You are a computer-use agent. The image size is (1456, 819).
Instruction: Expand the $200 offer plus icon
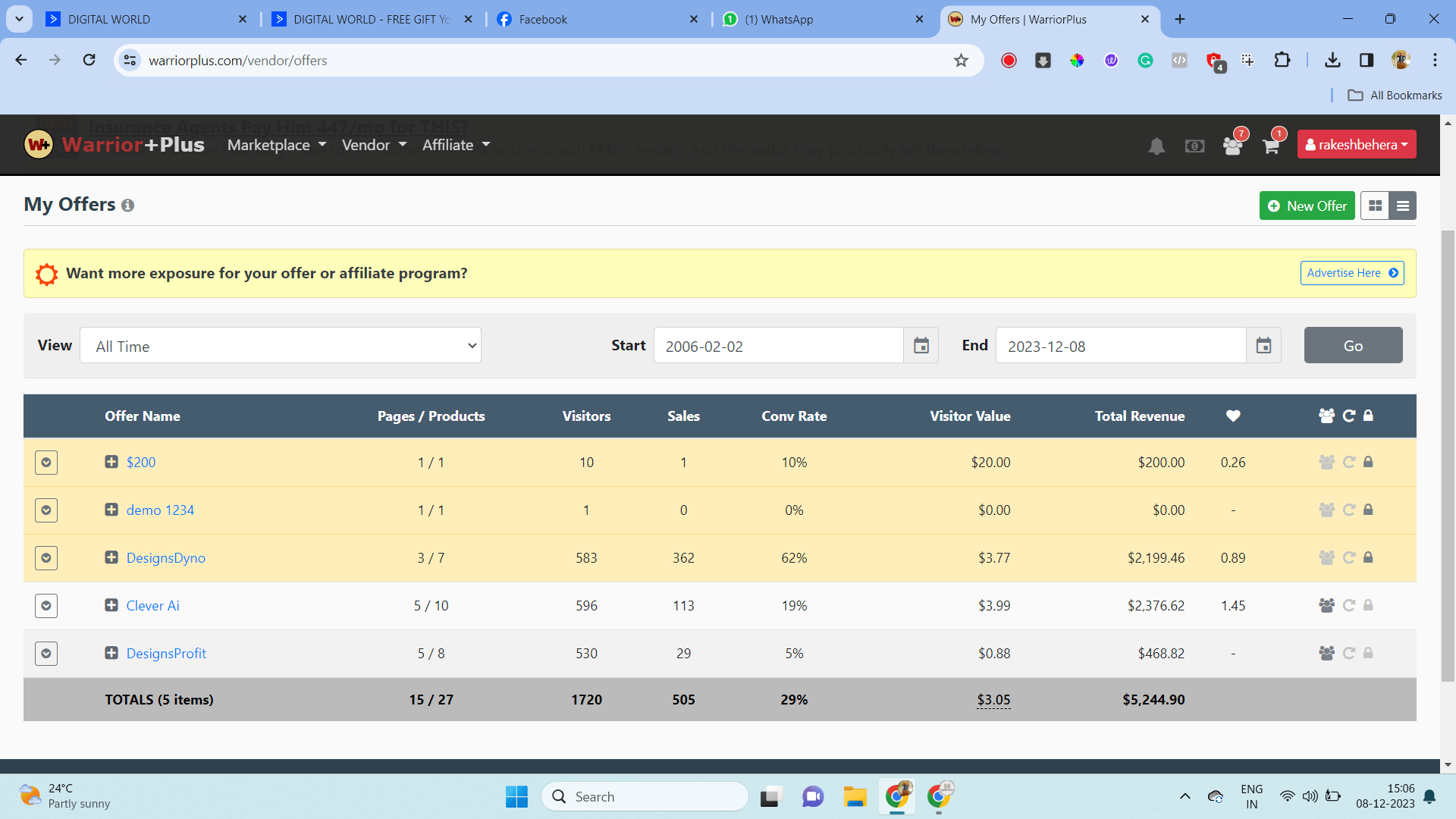coord(111,462)
